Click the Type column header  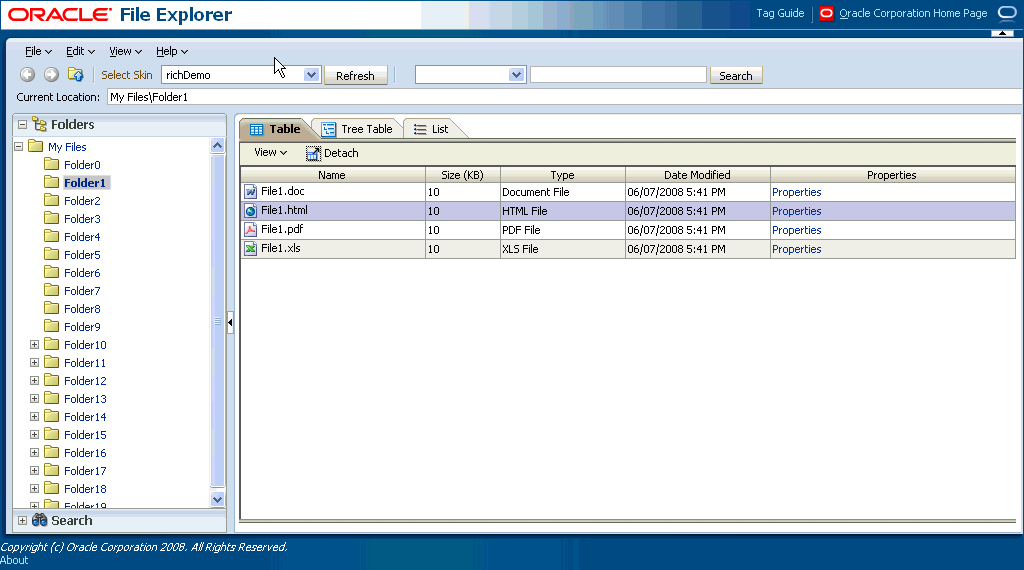[x=562, y=175]
